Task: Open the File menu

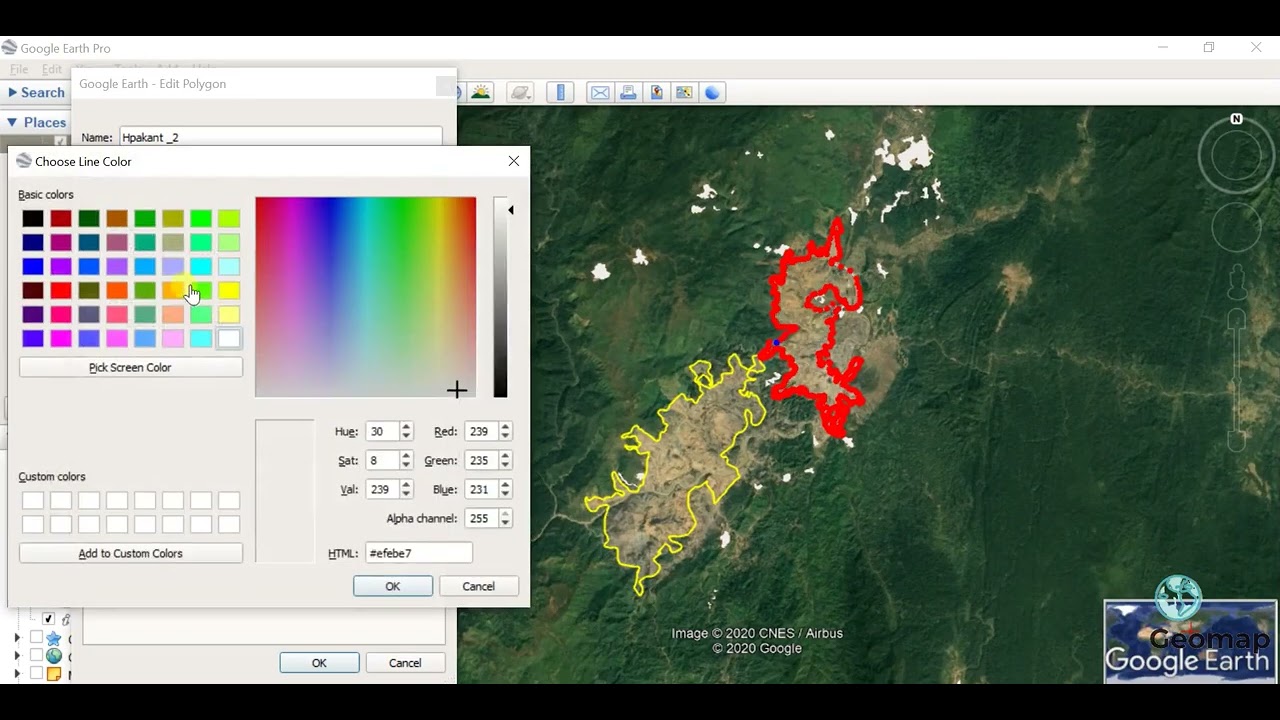Action: 19,70
